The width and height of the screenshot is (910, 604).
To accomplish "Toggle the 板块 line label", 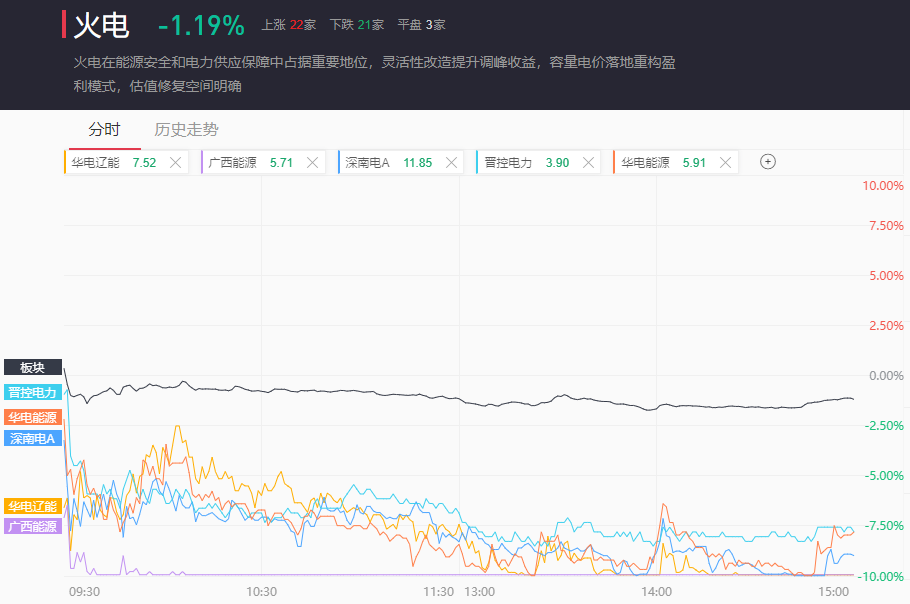I will pos(33,368).
